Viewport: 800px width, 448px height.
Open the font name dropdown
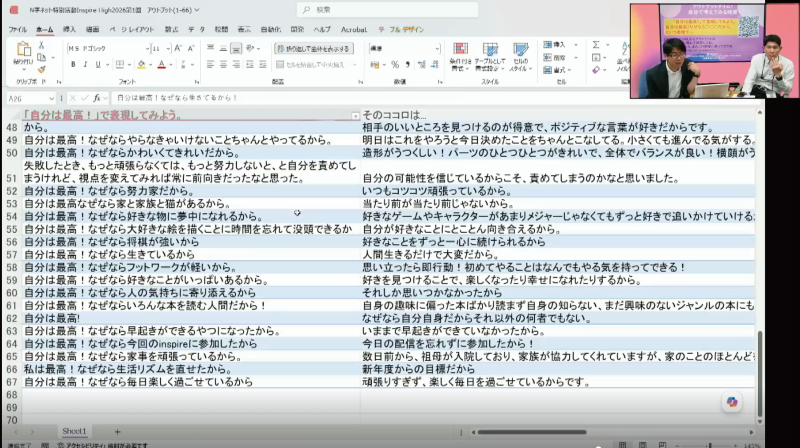pos(147,48)
